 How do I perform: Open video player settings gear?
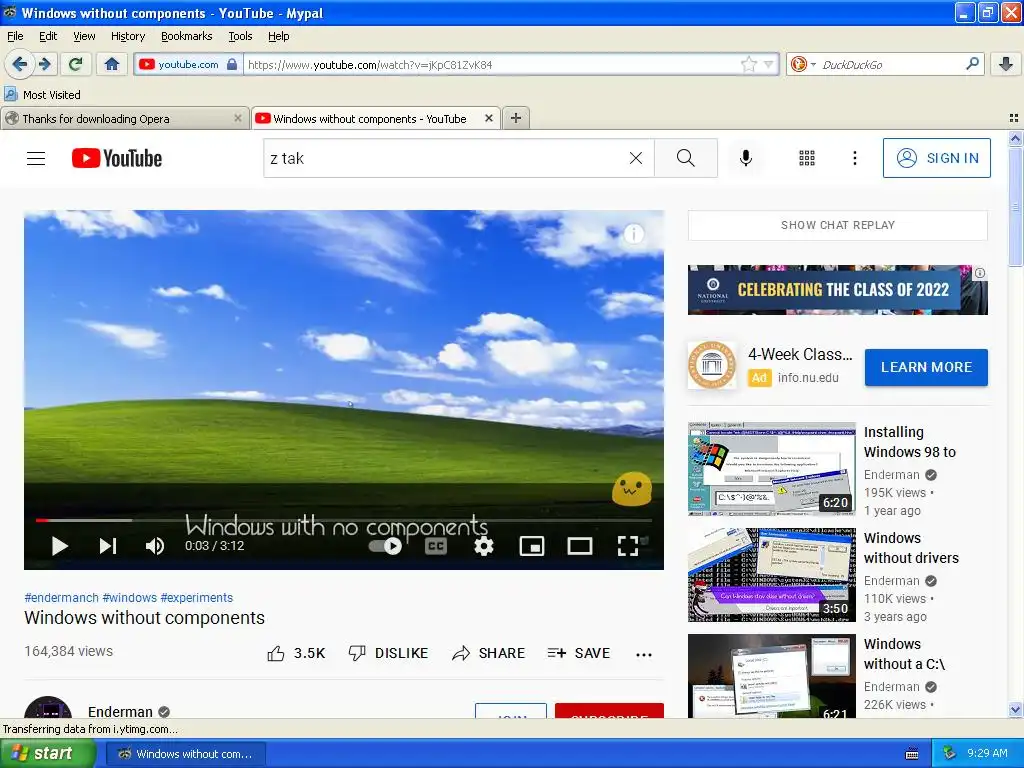pos(483,546)
